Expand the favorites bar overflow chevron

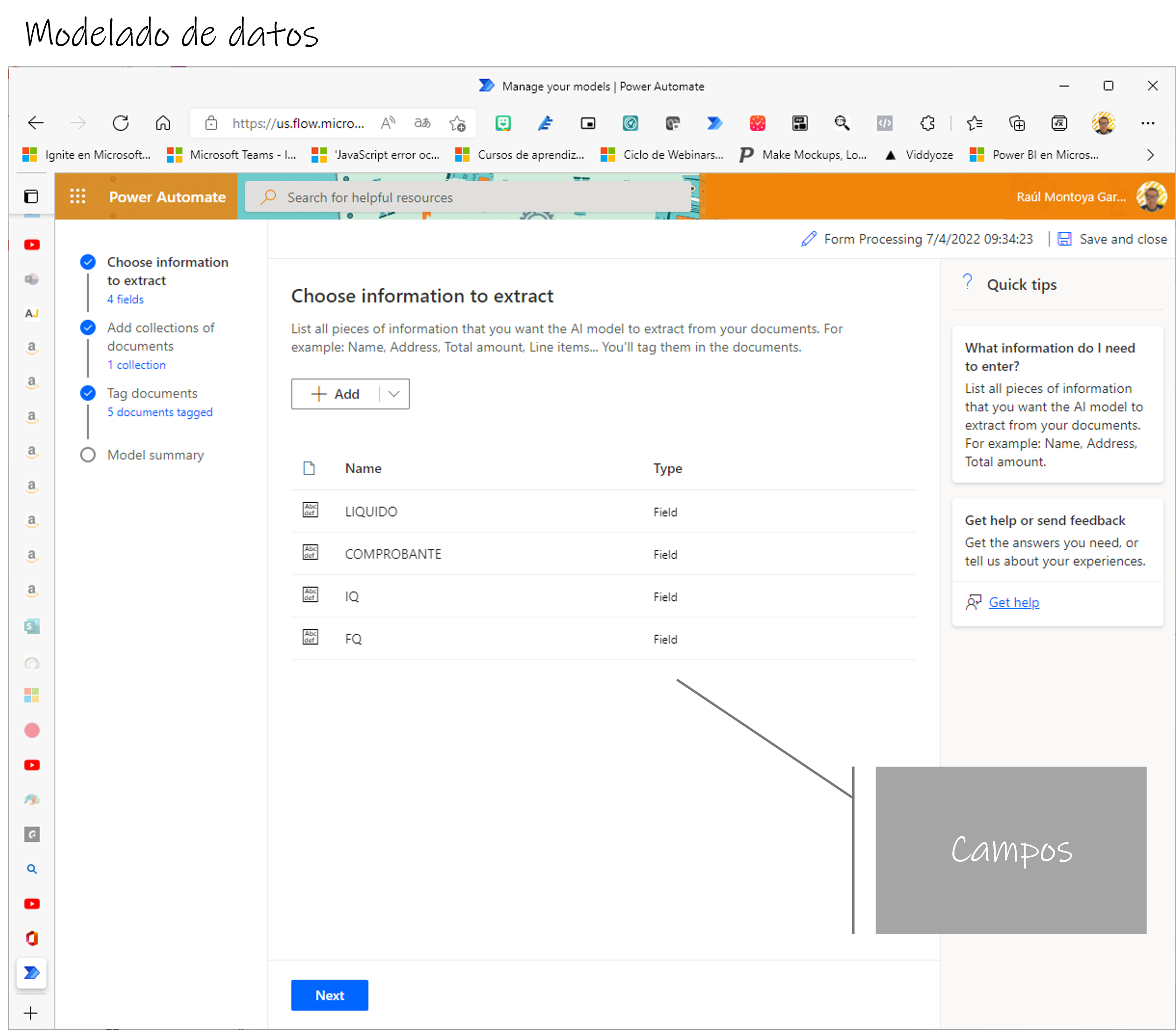(x=1149, y=155)
